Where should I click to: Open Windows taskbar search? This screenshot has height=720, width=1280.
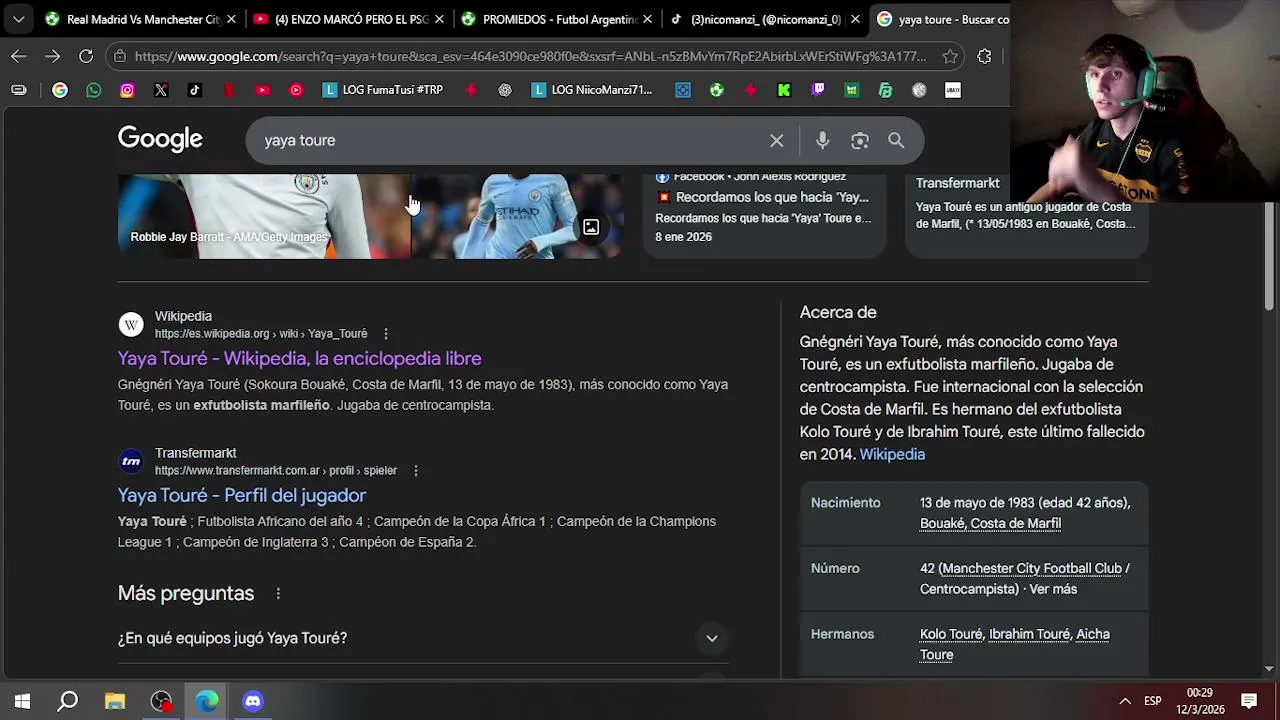[x=68, y=701]
